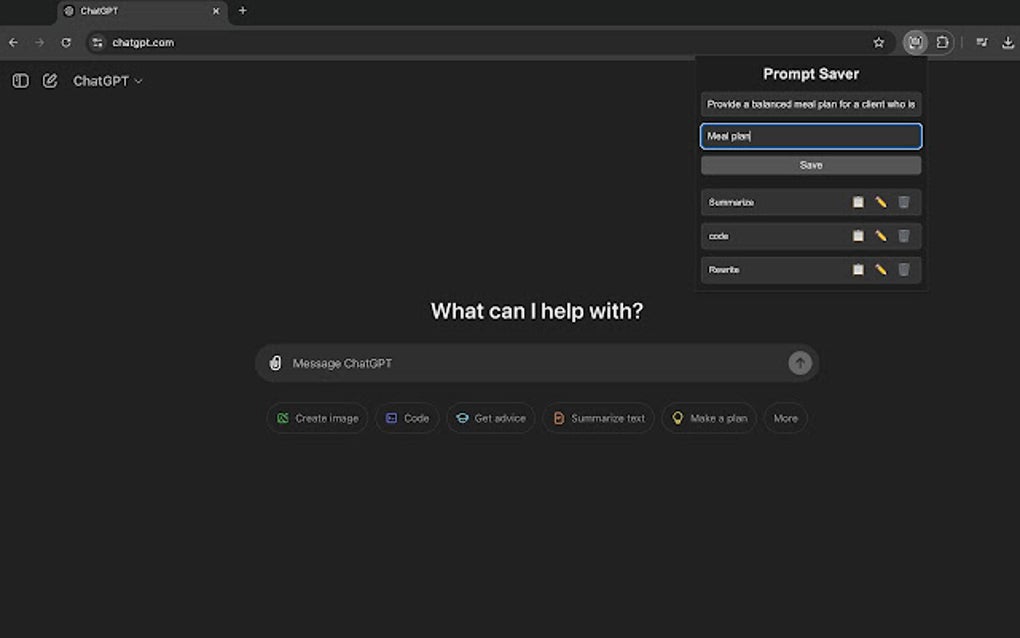Viewport: 1020px width, 638px height.
Task: Open browser extensions puzzle menu
Action: (x=941, y=42)
